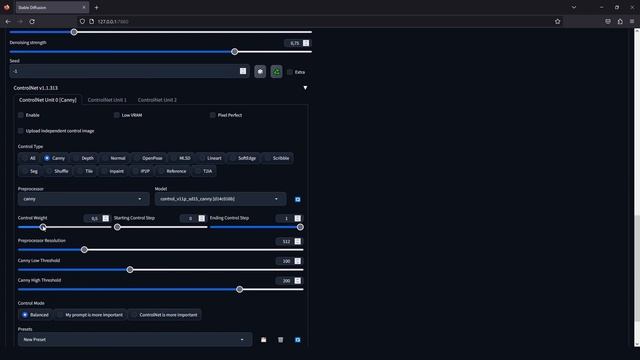This screenshot has width=640, height=360.
Task: Click the dice random seed icon
Action: [260, 71]
